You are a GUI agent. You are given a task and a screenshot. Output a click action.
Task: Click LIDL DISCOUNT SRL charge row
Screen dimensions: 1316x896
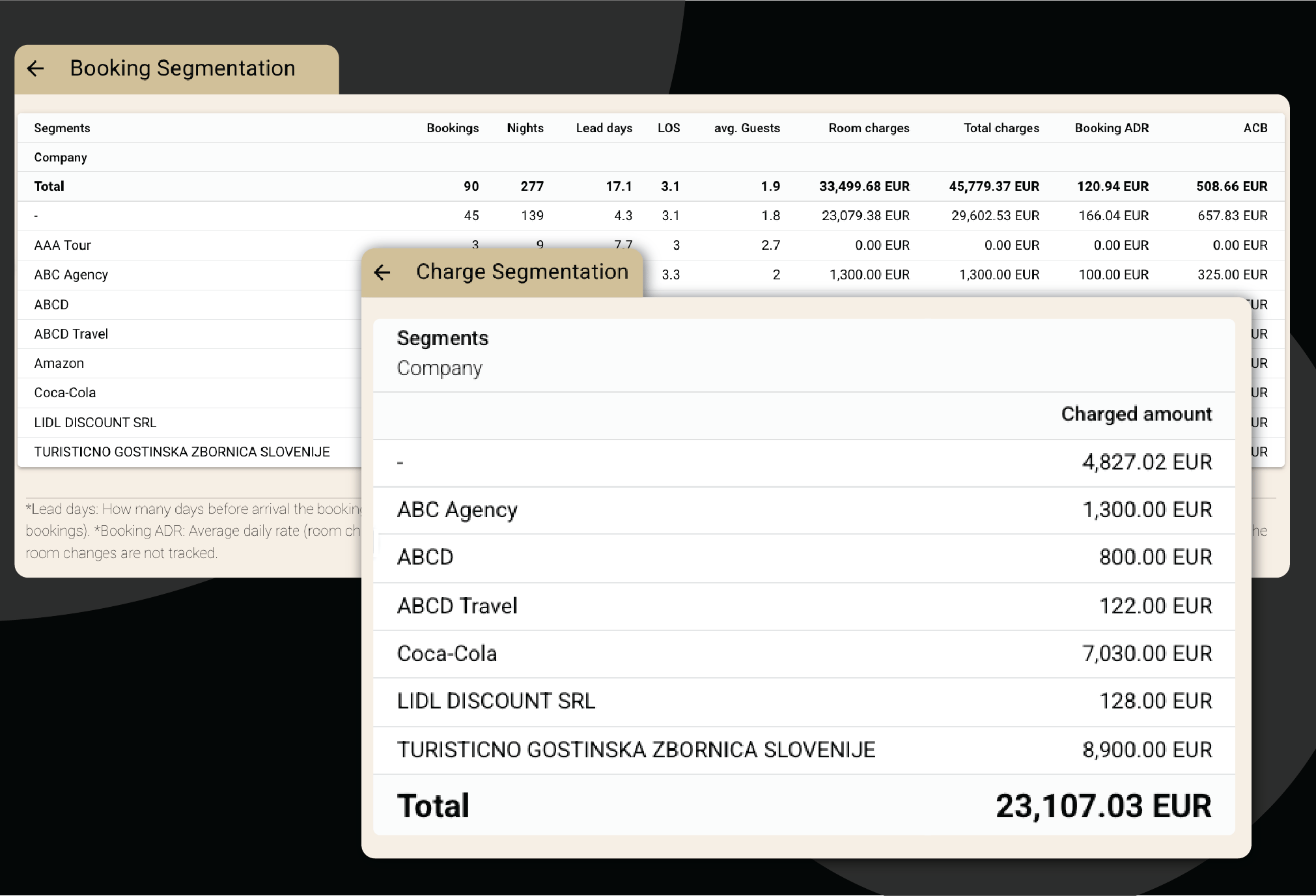[496, 701]
